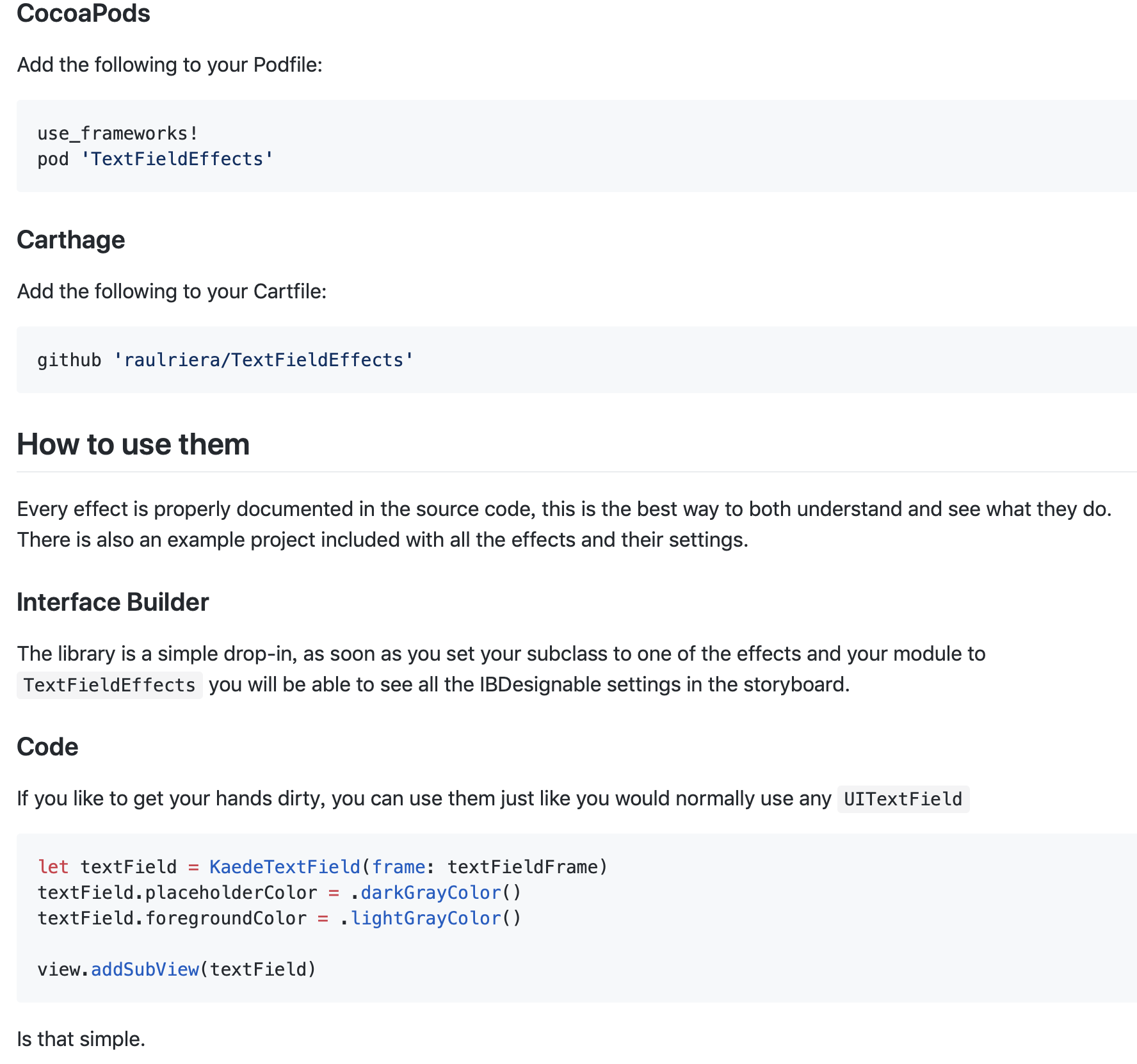
Task: Click the Carthage section heading
Action: click(70, 240)
